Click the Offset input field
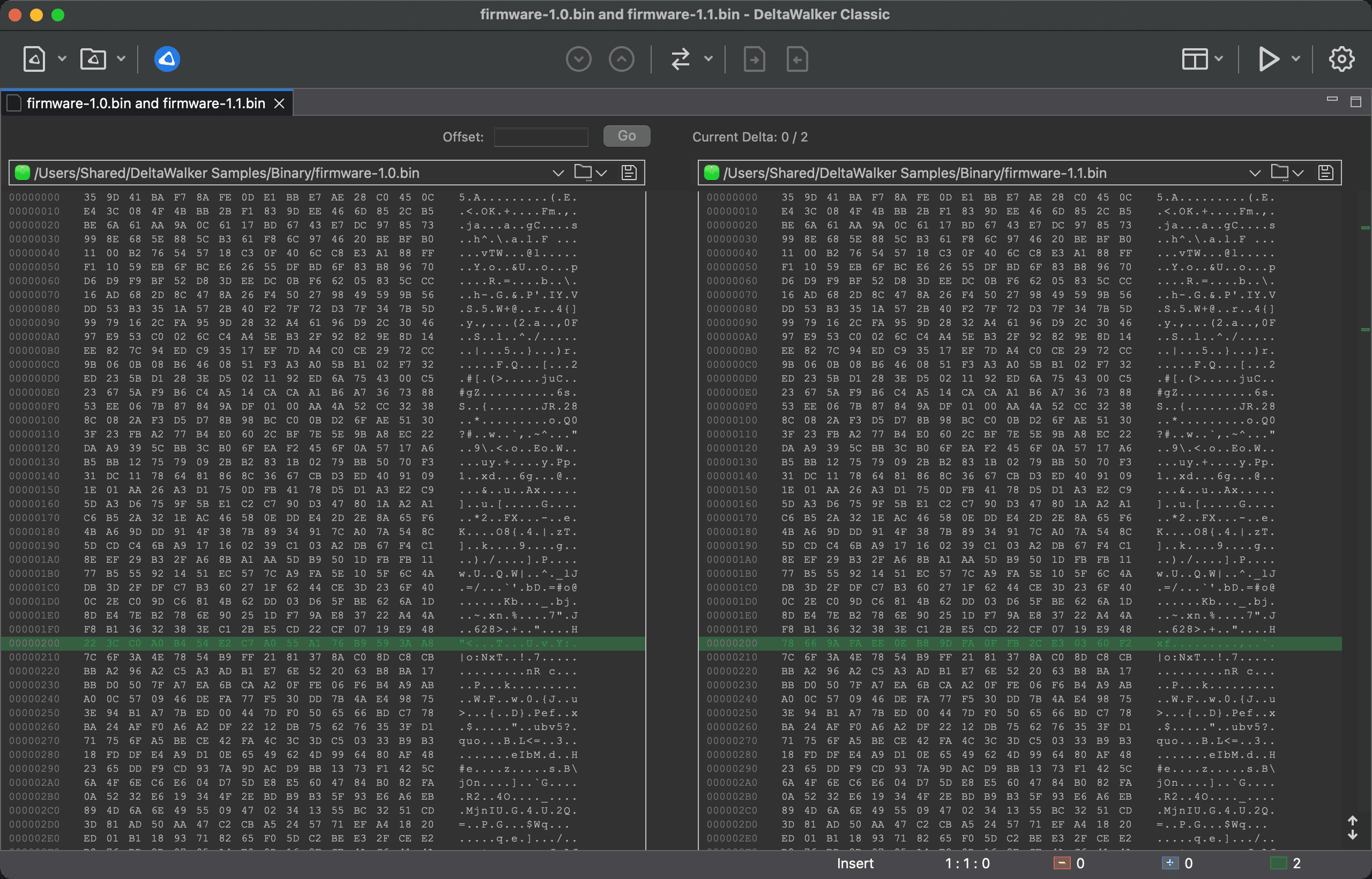The width and height of the screenshot is (1372, 879). [x=540, y=137]
